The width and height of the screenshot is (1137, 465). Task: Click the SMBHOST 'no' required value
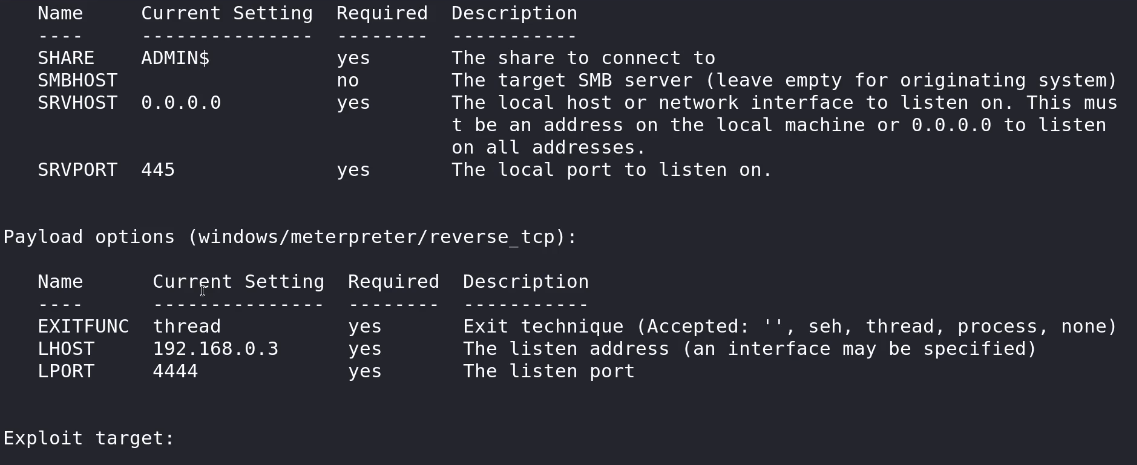coord(348,80)
